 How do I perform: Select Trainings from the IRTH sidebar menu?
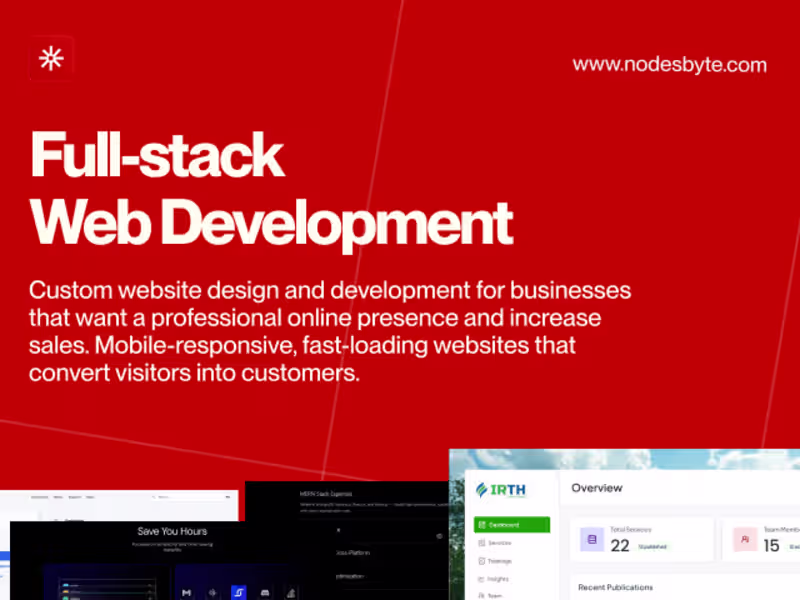[492, 561]
